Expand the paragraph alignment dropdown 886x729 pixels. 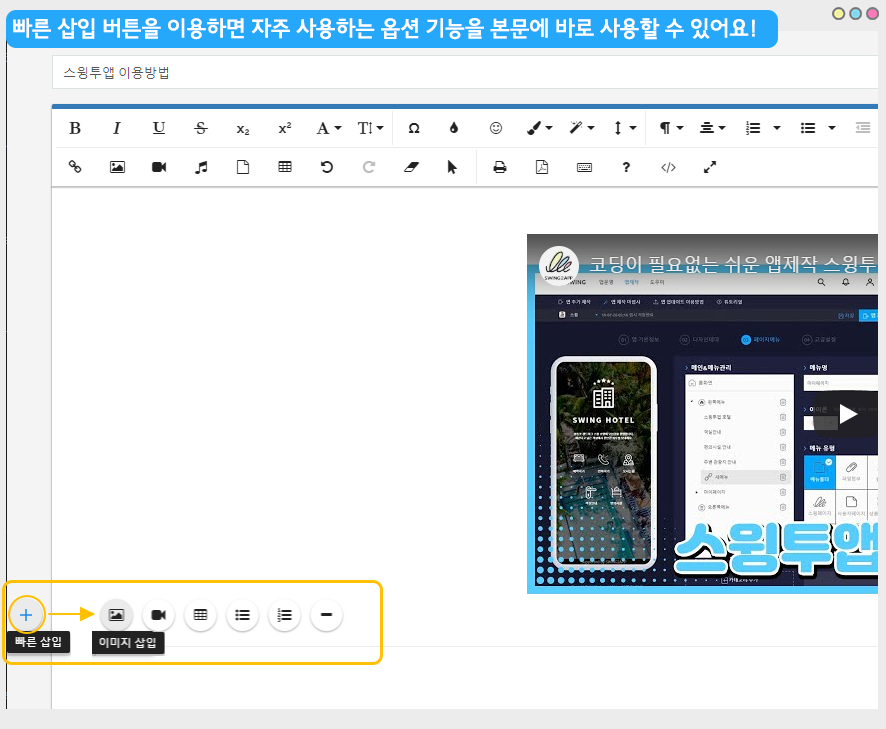click(712, 128)
